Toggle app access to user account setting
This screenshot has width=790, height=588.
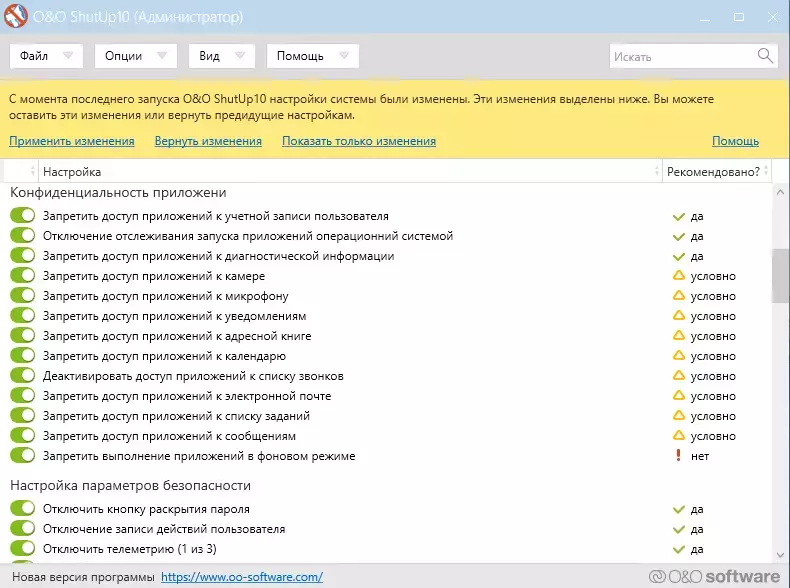(22, 215)
